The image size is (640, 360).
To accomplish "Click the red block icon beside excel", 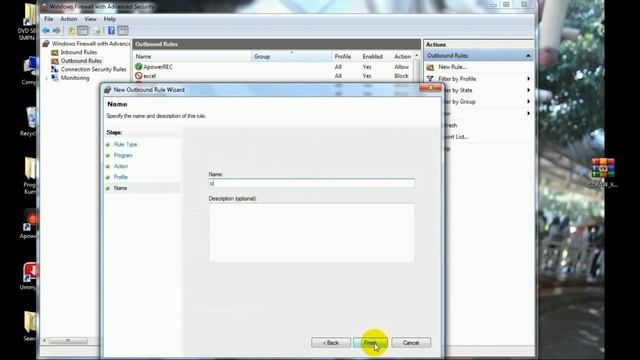I will coord(138,76).
